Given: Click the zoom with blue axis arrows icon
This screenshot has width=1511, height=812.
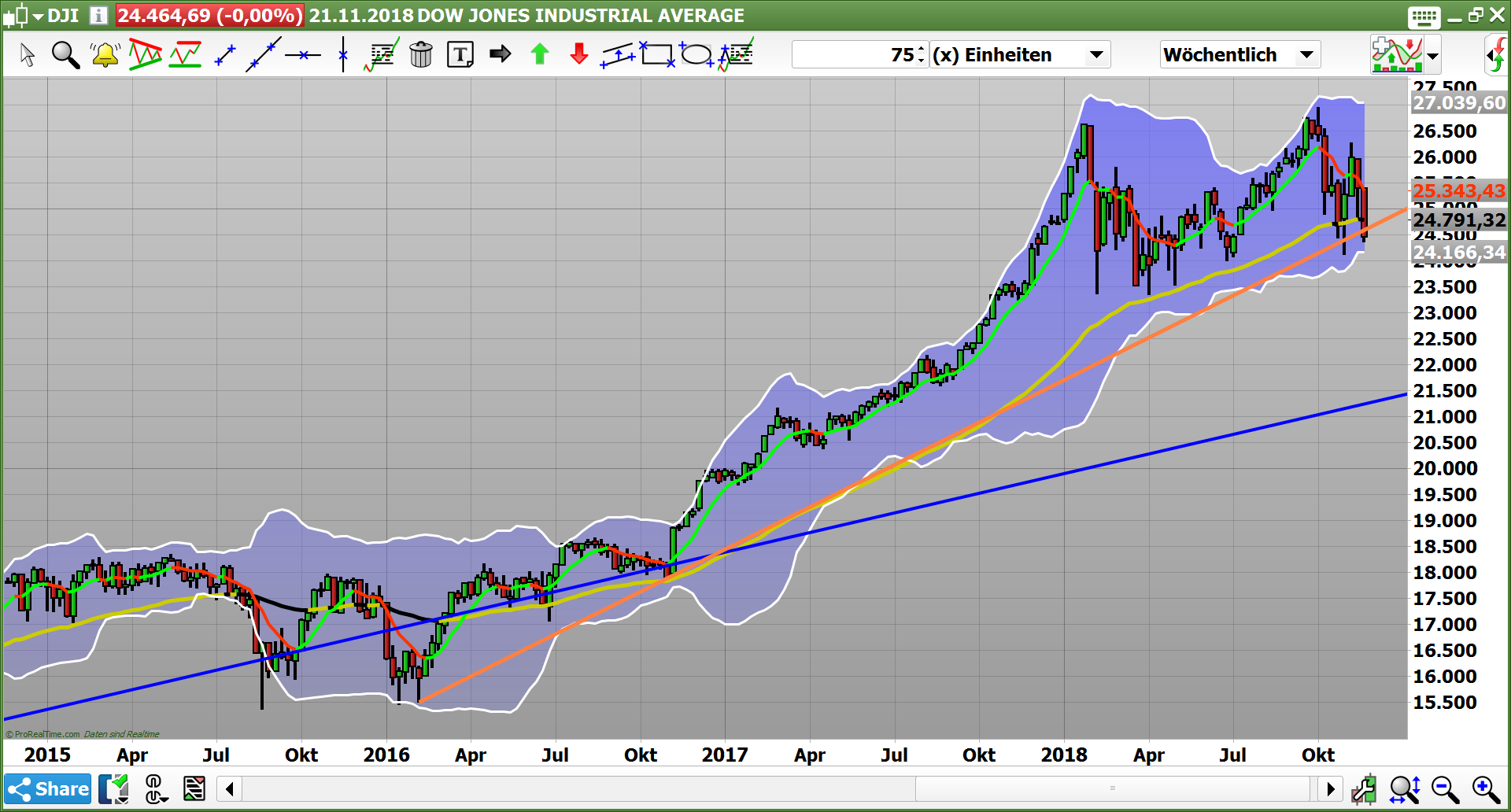Looking at the screenshot, I should click(1405, 788).
